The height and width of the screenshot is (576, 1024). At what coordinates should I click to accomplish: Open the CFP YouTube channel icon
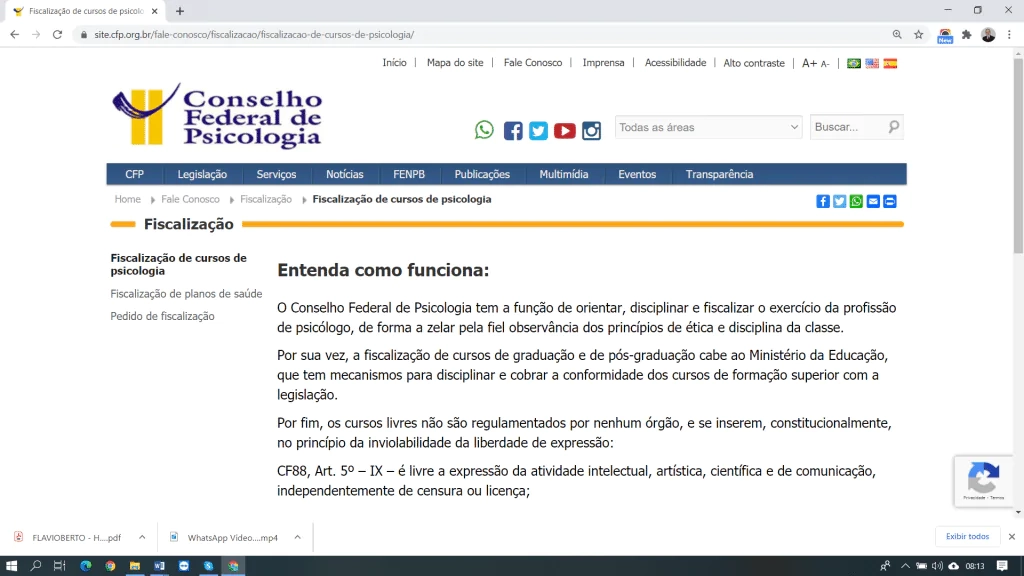[x=565, y=131]
